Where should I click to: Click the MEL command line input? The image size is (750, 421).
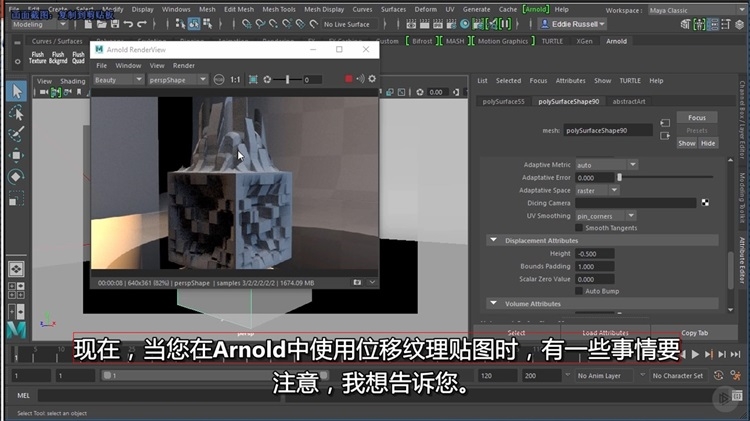pos(161,396)
